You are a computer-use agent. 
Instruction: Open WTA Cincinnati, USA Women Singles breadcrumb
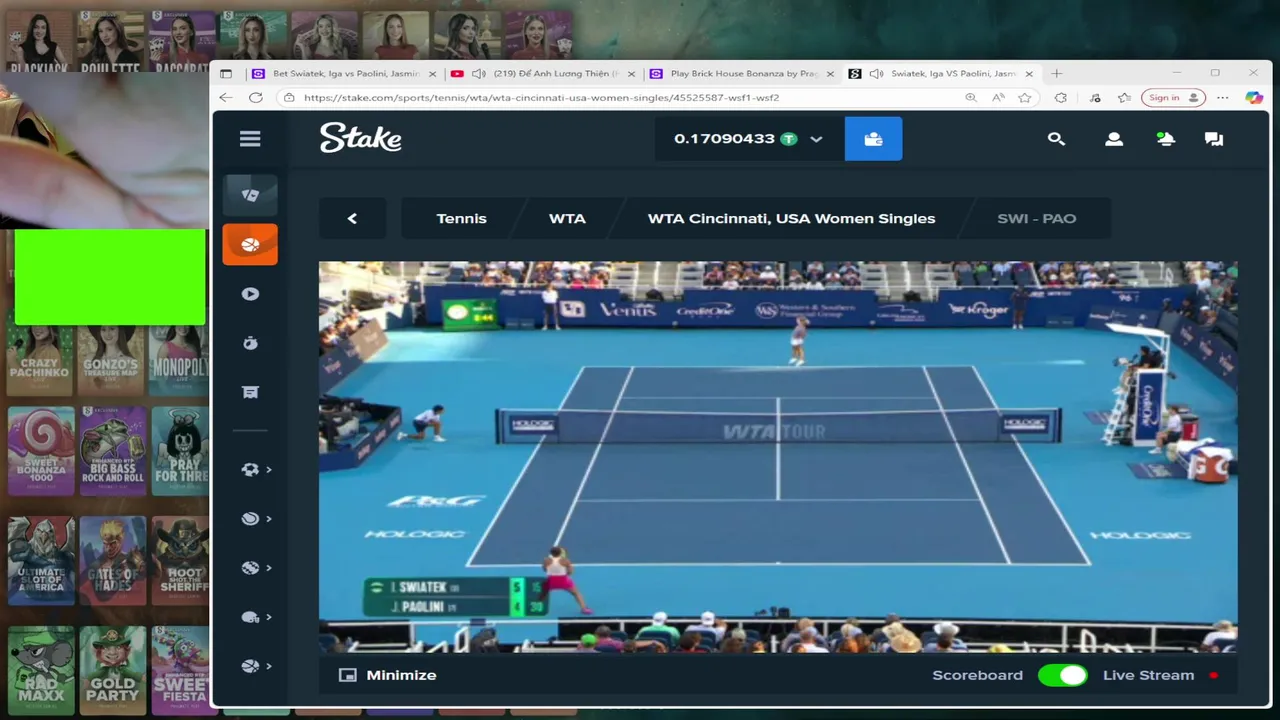(x=791, y=218)
